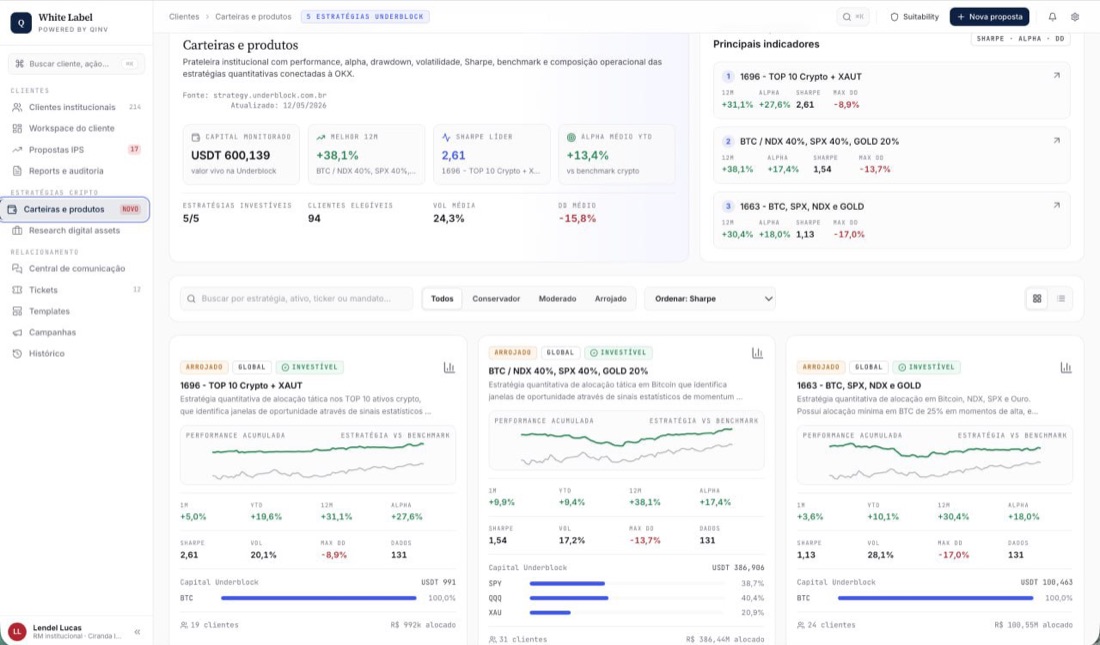The image size is (1100, 645).
Task: Click the DD médio -15,8% value
Action: pyautogui.click(x=577, y=218)
